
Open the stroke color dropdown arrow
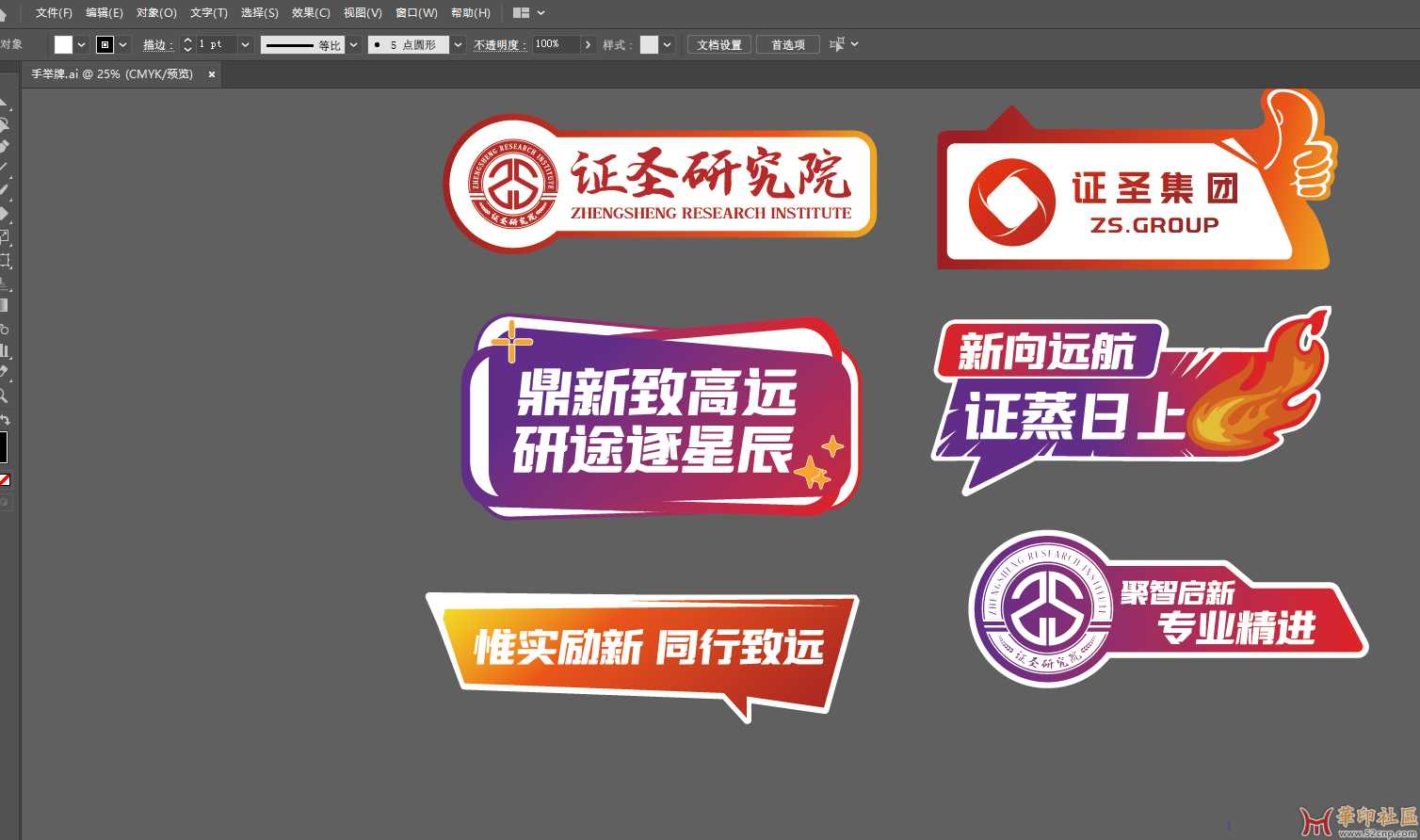(123, 44)
